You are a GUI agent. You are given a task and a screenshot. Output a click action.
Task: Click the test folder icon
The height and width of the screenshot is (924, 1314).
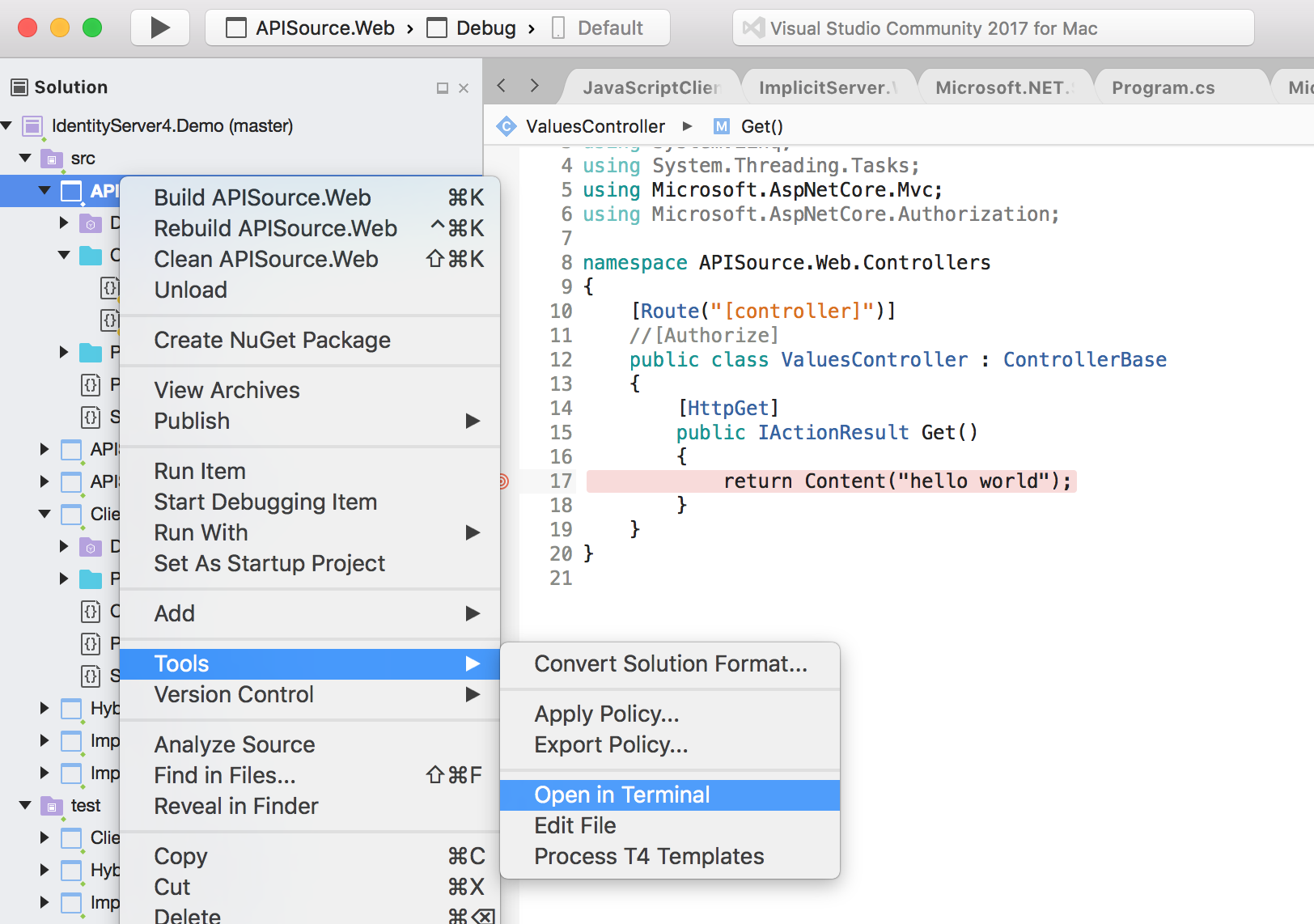coord(52,806)
